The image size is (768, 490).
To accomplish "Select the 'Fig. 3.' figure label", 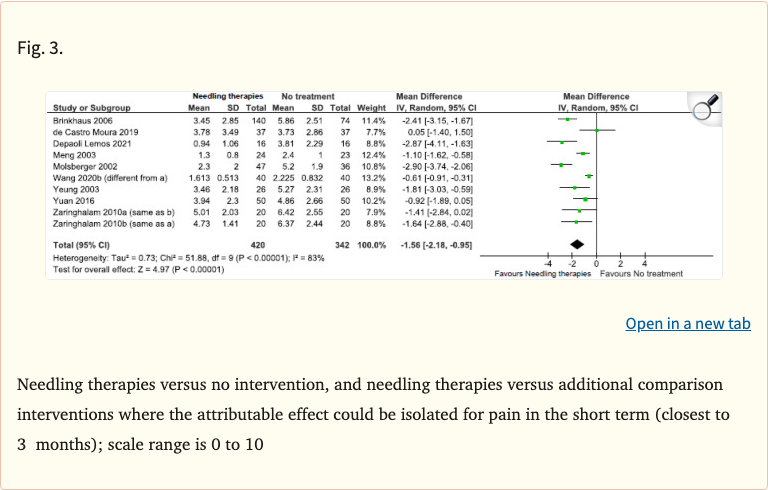I will tap(41, 47).
